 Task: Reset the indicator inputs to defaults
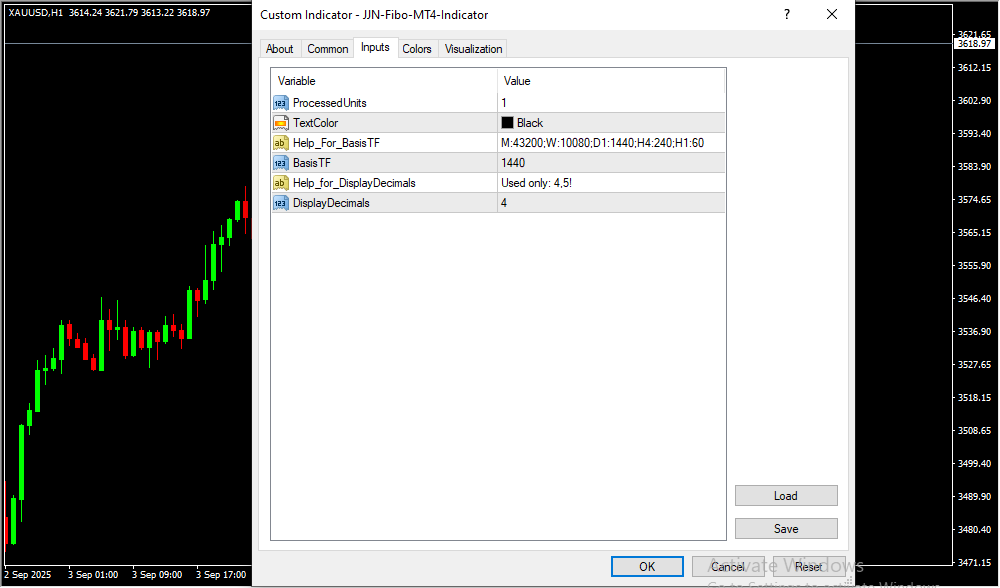(809, 567)
